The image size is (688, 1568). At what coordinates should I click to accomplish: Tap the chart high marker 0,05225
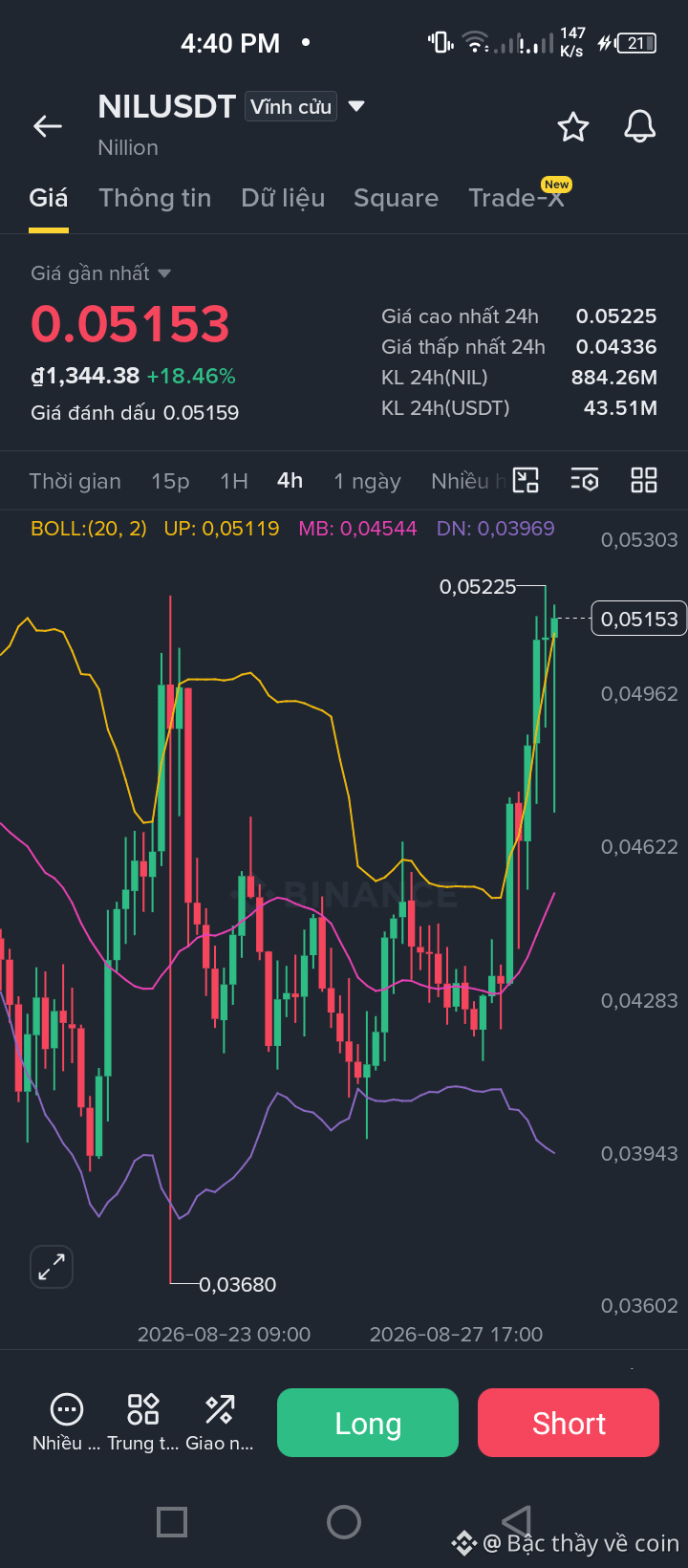[x=478, y=587]
